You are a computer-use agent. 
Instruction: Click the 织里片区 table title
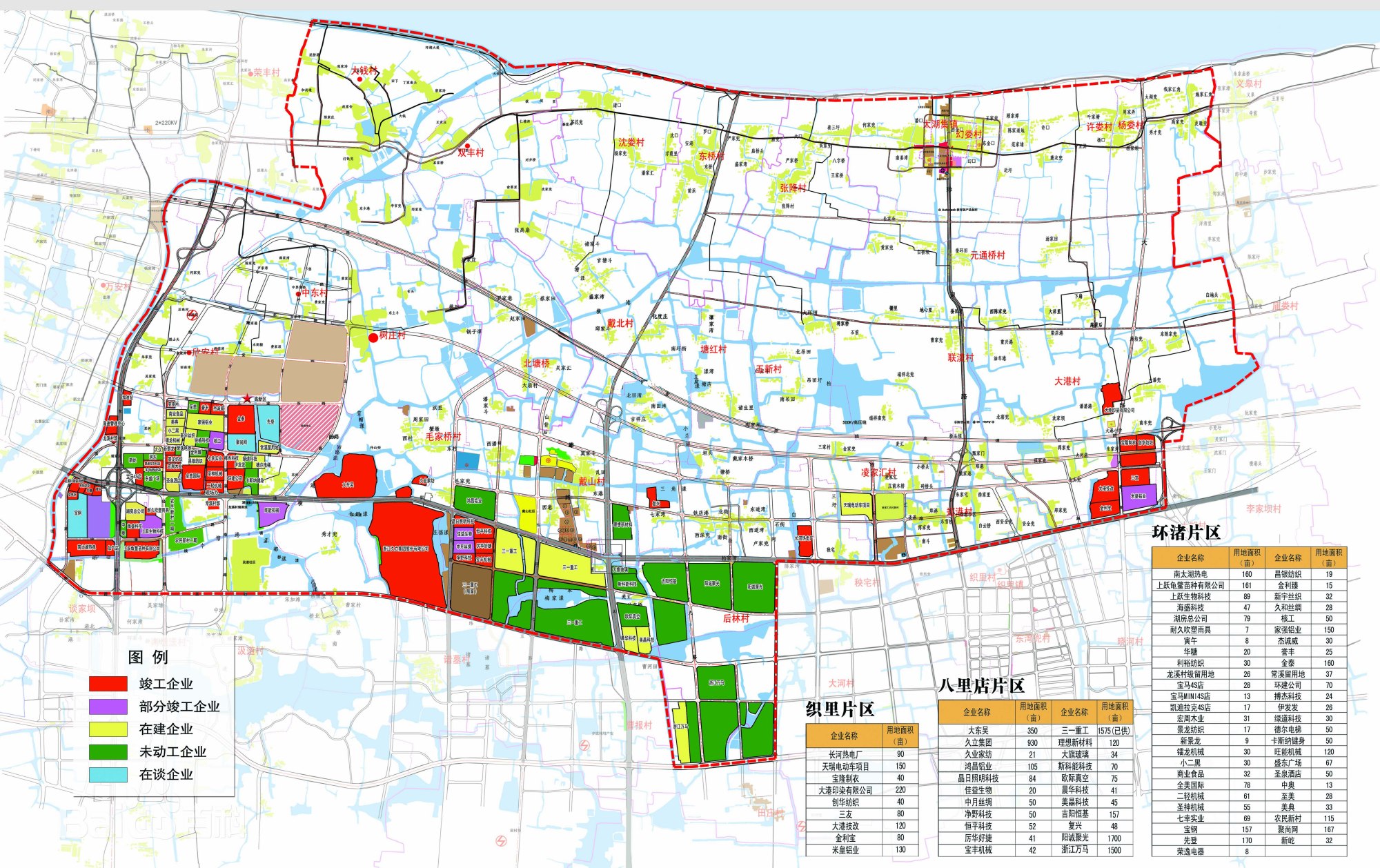point(840,709)
